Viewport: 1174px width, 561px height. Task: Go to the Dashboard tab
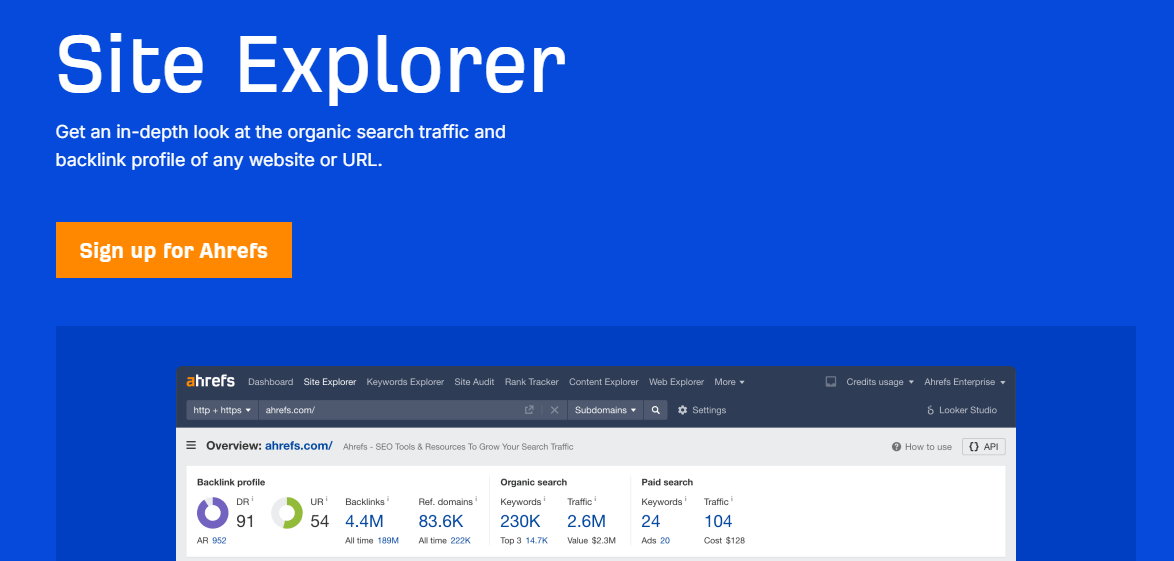pos(270,381)
